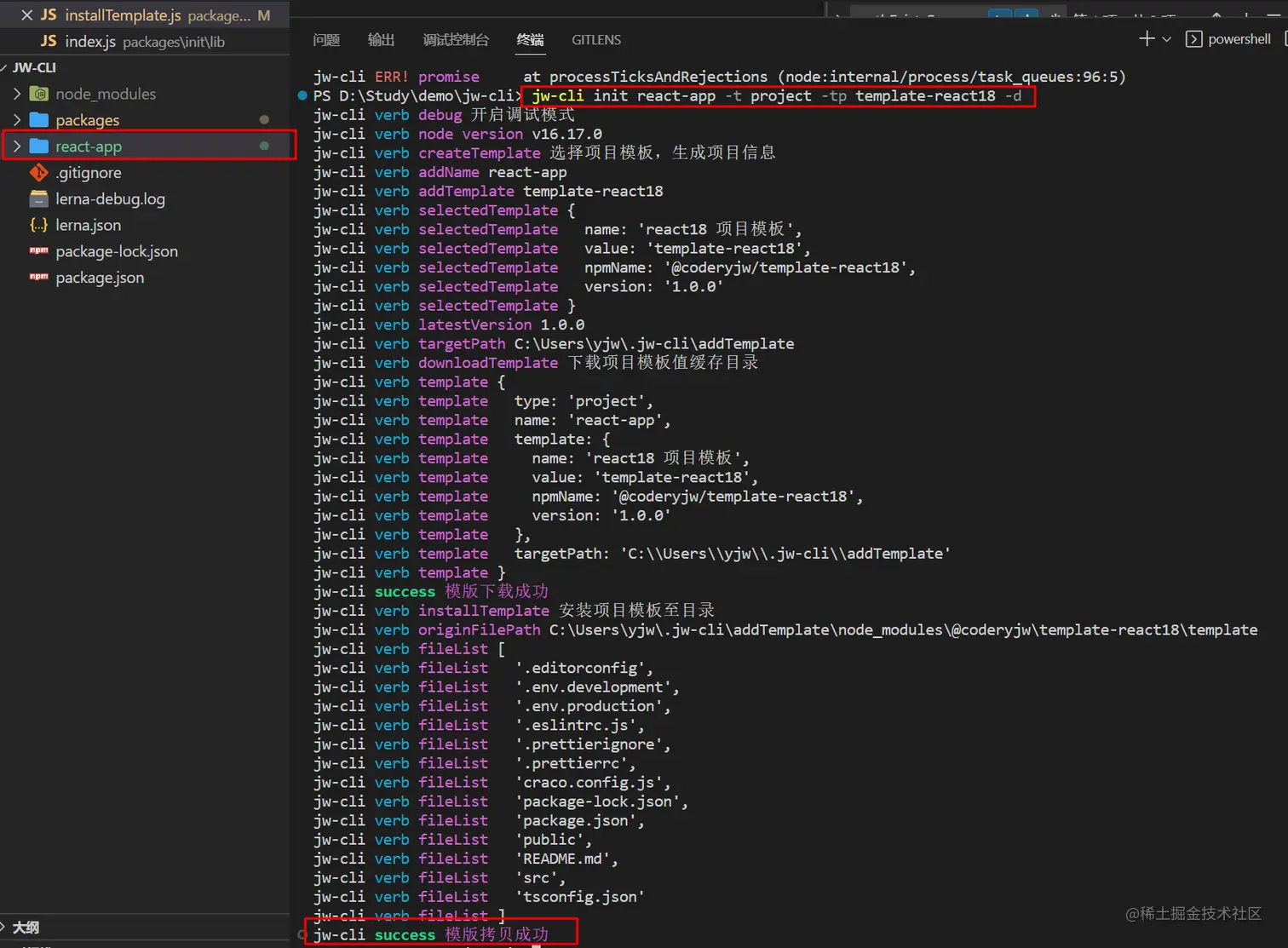Open the installTemplate.js JS file icon
Image resolution: width=1288 pixels, height=948 pixels.
[x=49, y=15]
